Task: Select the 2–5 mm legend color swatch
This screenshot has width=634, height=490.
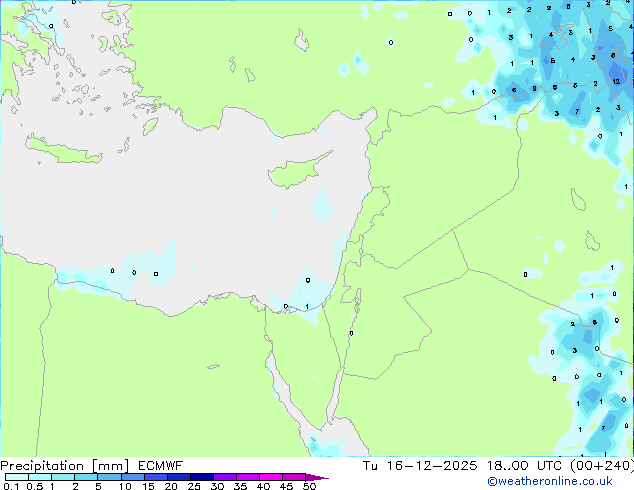Action: coord(86,477)
